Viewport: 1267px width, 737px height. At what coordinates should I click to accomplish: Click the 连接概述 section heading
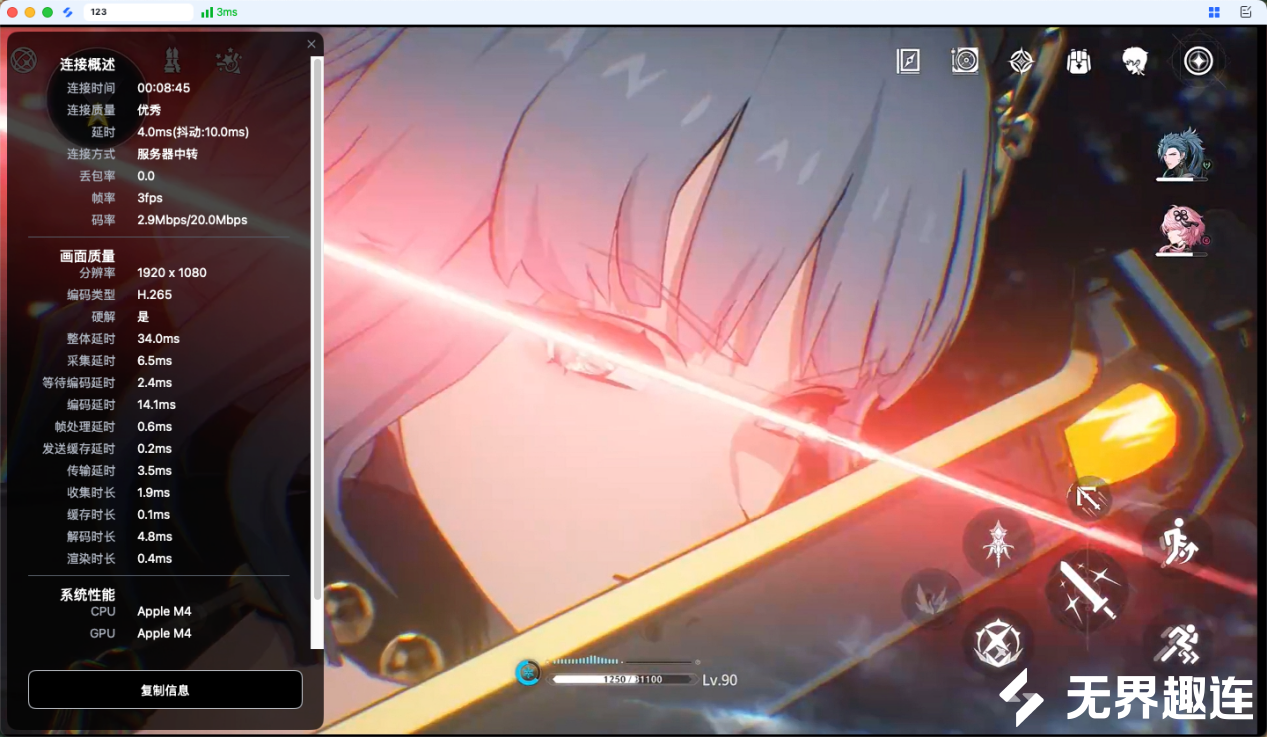coord(87,65)
